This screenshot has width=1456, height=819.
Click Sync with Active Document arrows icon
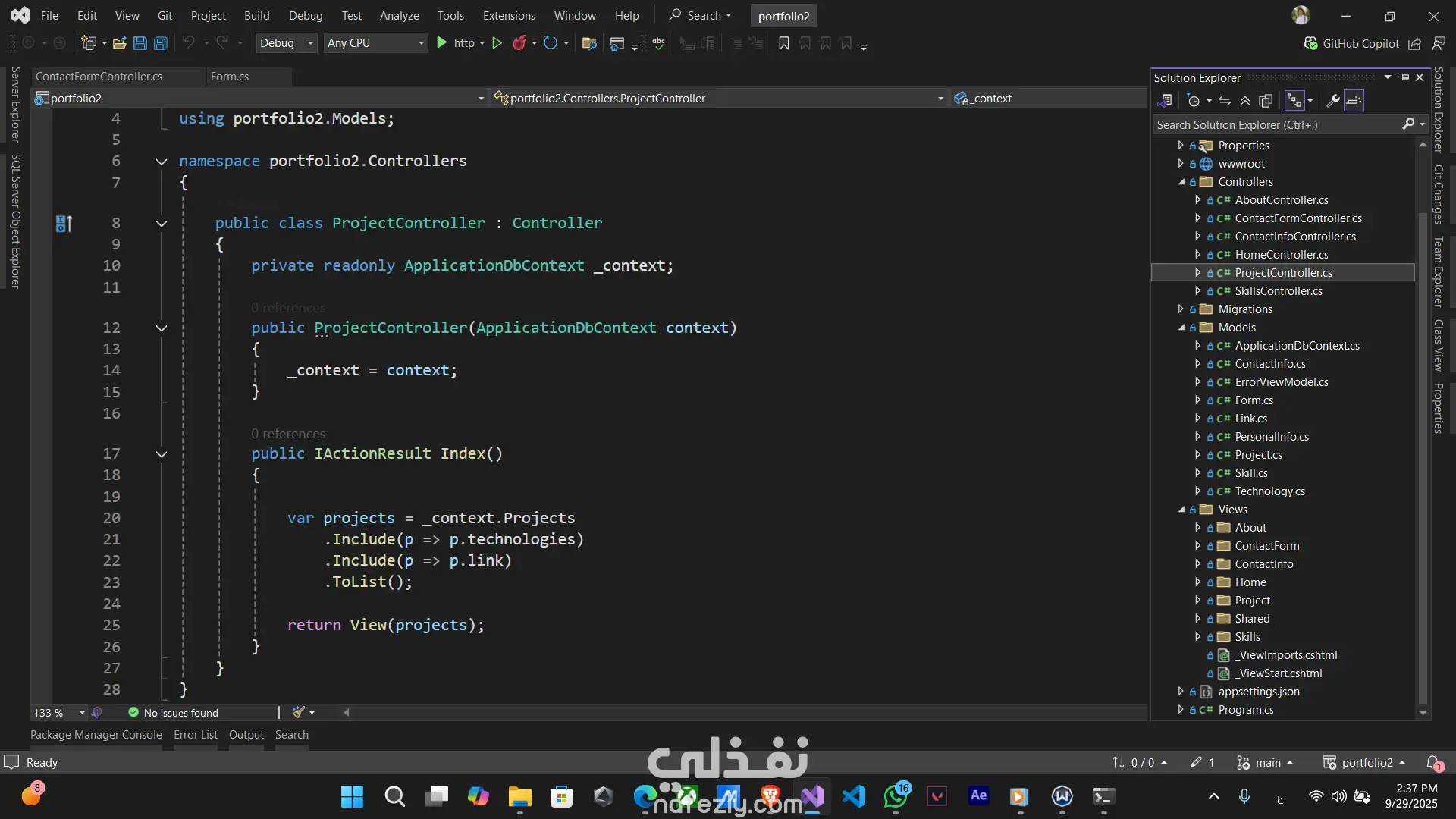point(1225,101)
